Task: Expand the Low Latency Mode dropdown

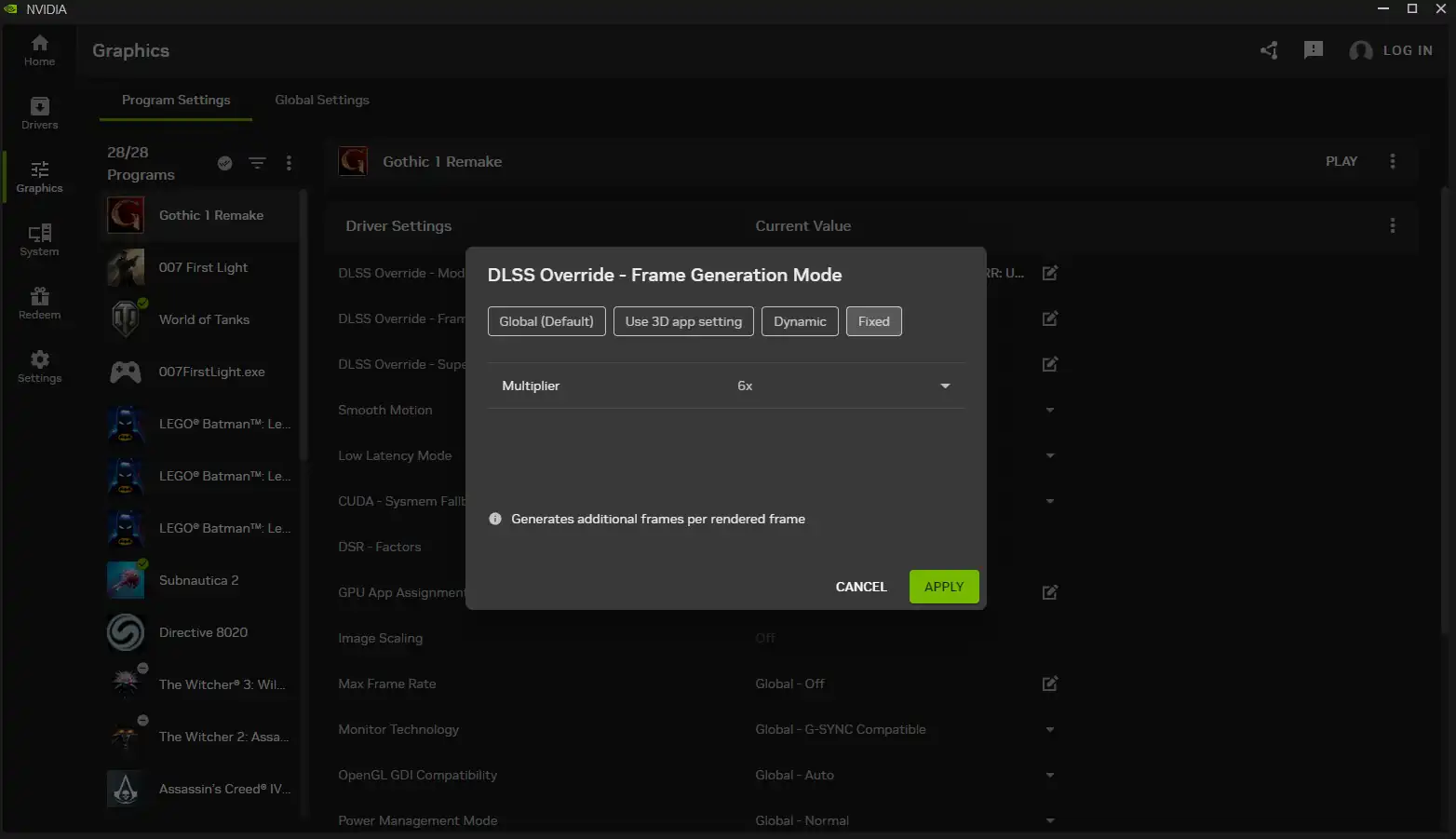Action: tap(1050, 456)
